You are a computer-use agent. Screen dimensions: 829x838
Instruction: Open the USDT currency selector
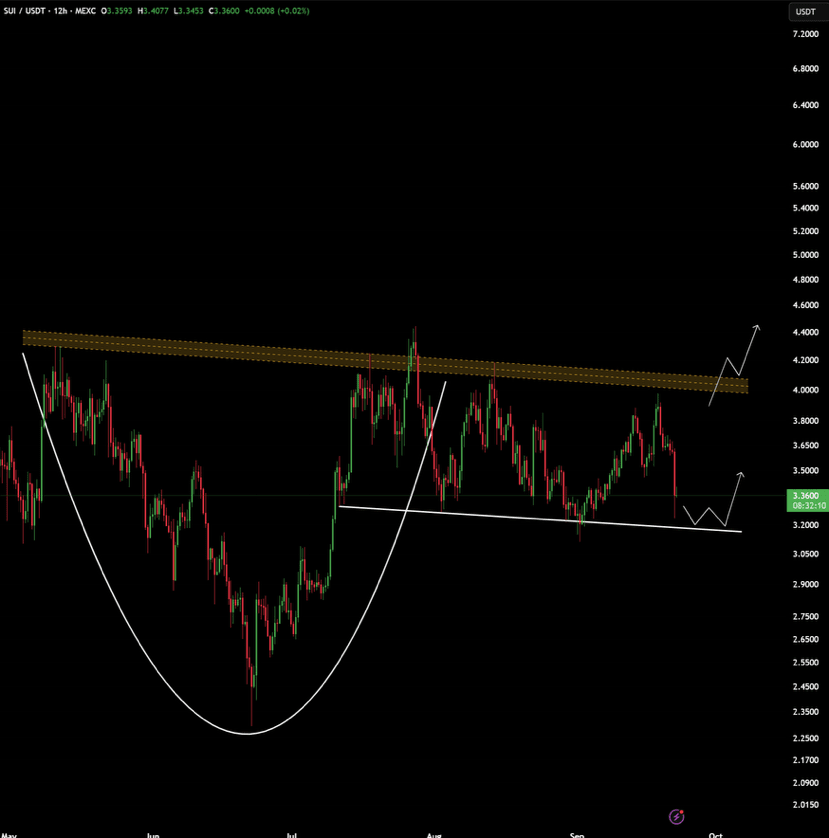(x=808, y=12)
